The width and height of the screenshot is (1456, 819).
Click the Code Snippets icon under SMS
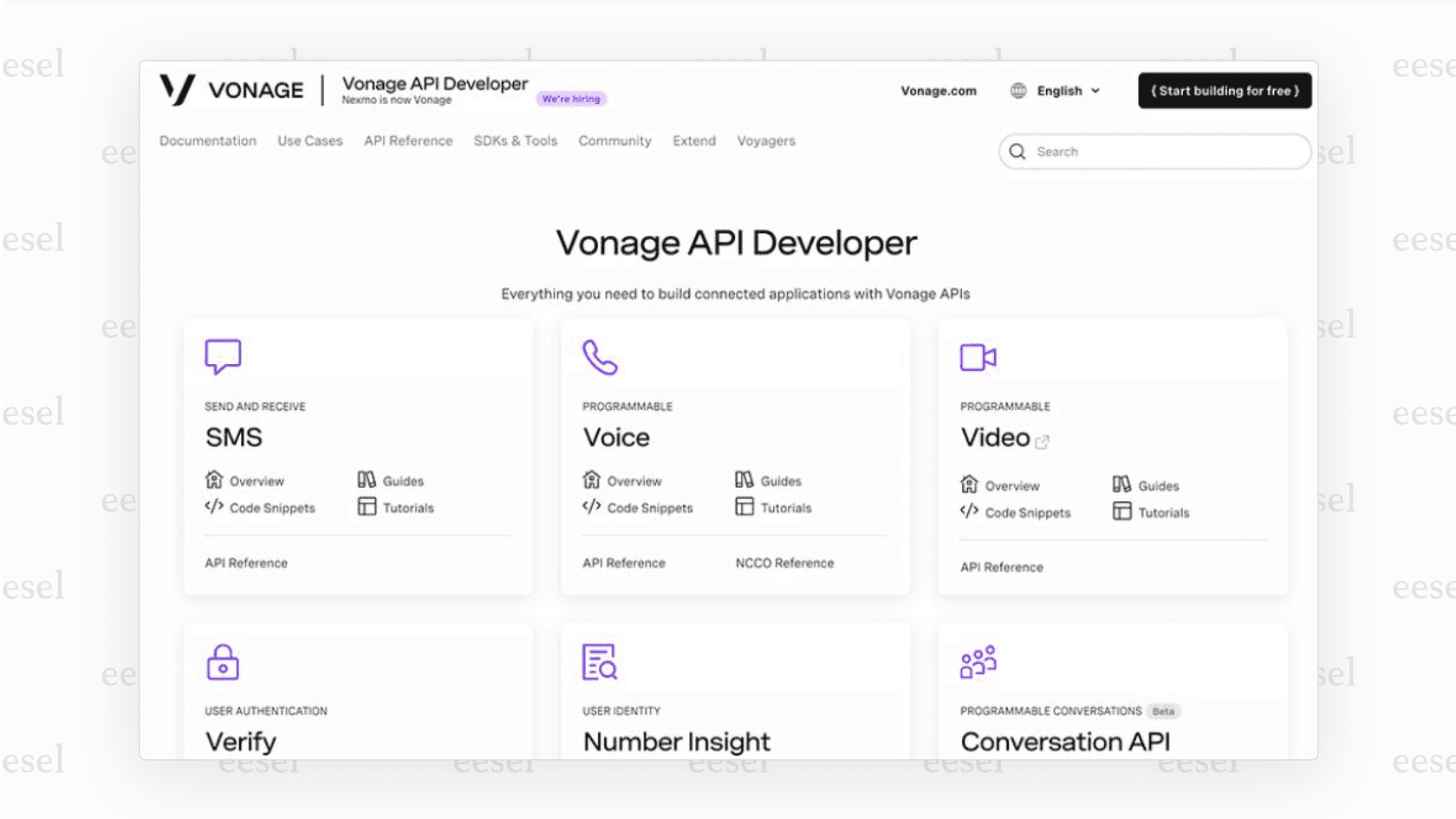click(x=213, y=508)
